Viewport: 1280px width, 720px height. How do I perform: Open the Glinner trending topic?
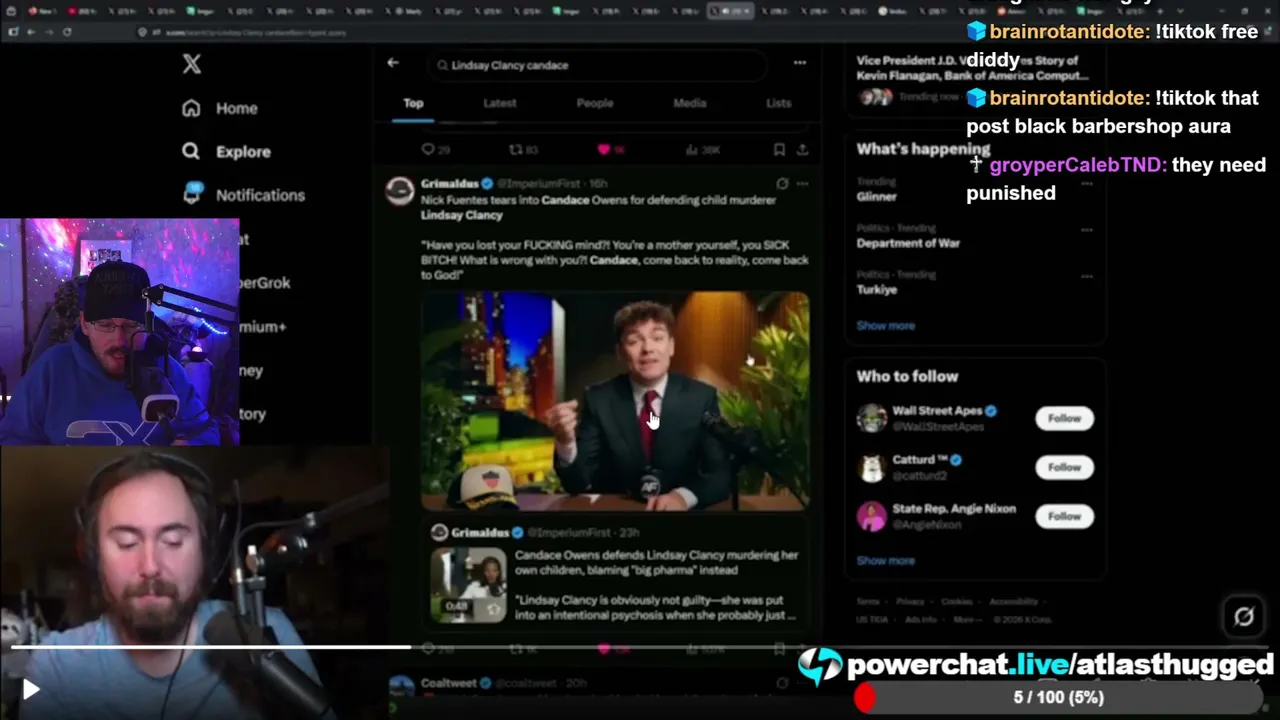coord(876,196)
